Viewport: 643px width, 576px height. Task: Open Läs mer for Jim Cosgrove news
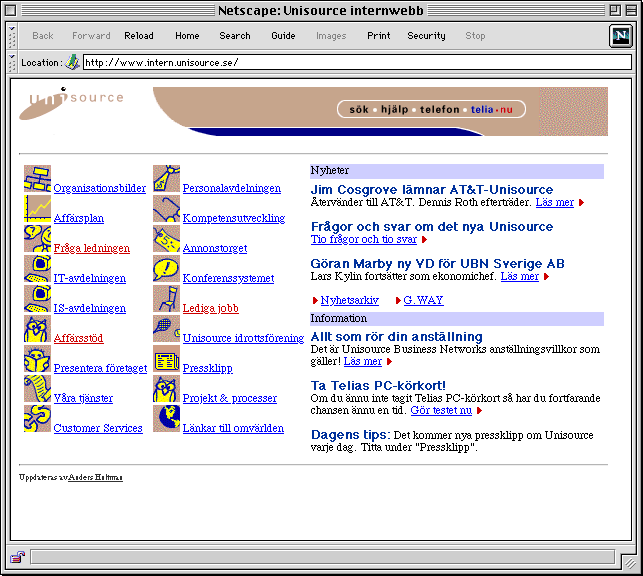[554, 202]
